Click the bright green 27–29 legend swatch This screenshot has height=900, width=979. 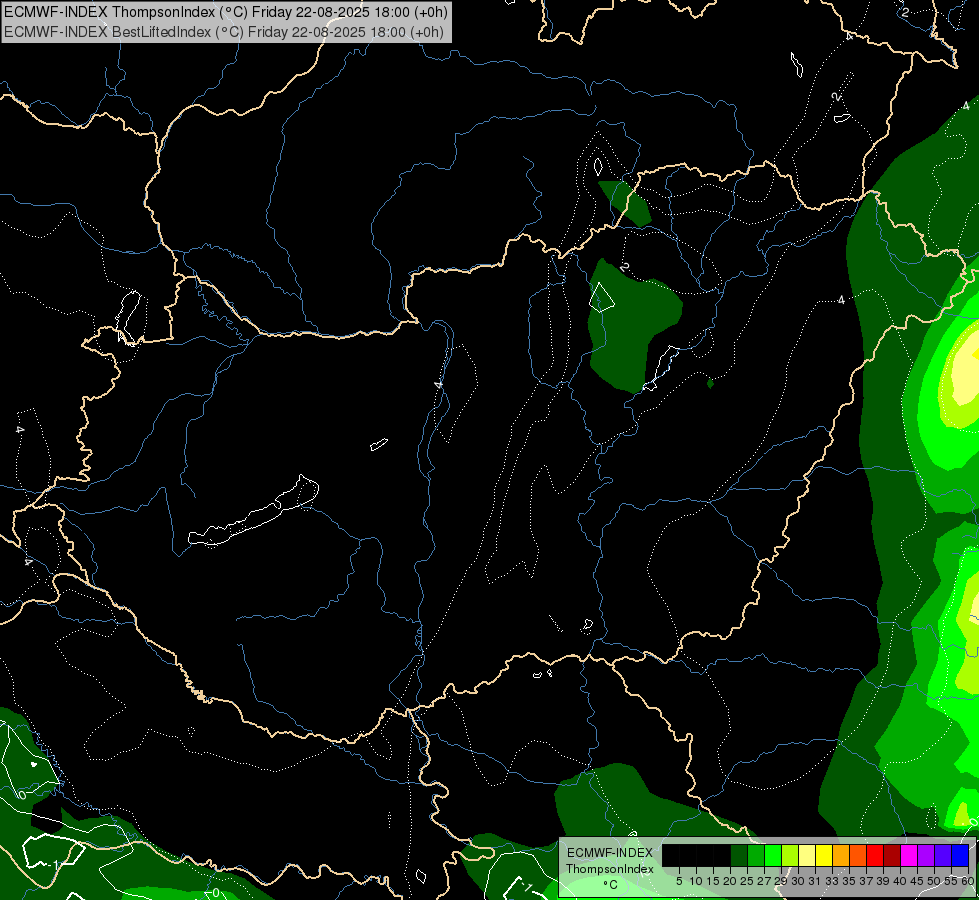(773, 855)
